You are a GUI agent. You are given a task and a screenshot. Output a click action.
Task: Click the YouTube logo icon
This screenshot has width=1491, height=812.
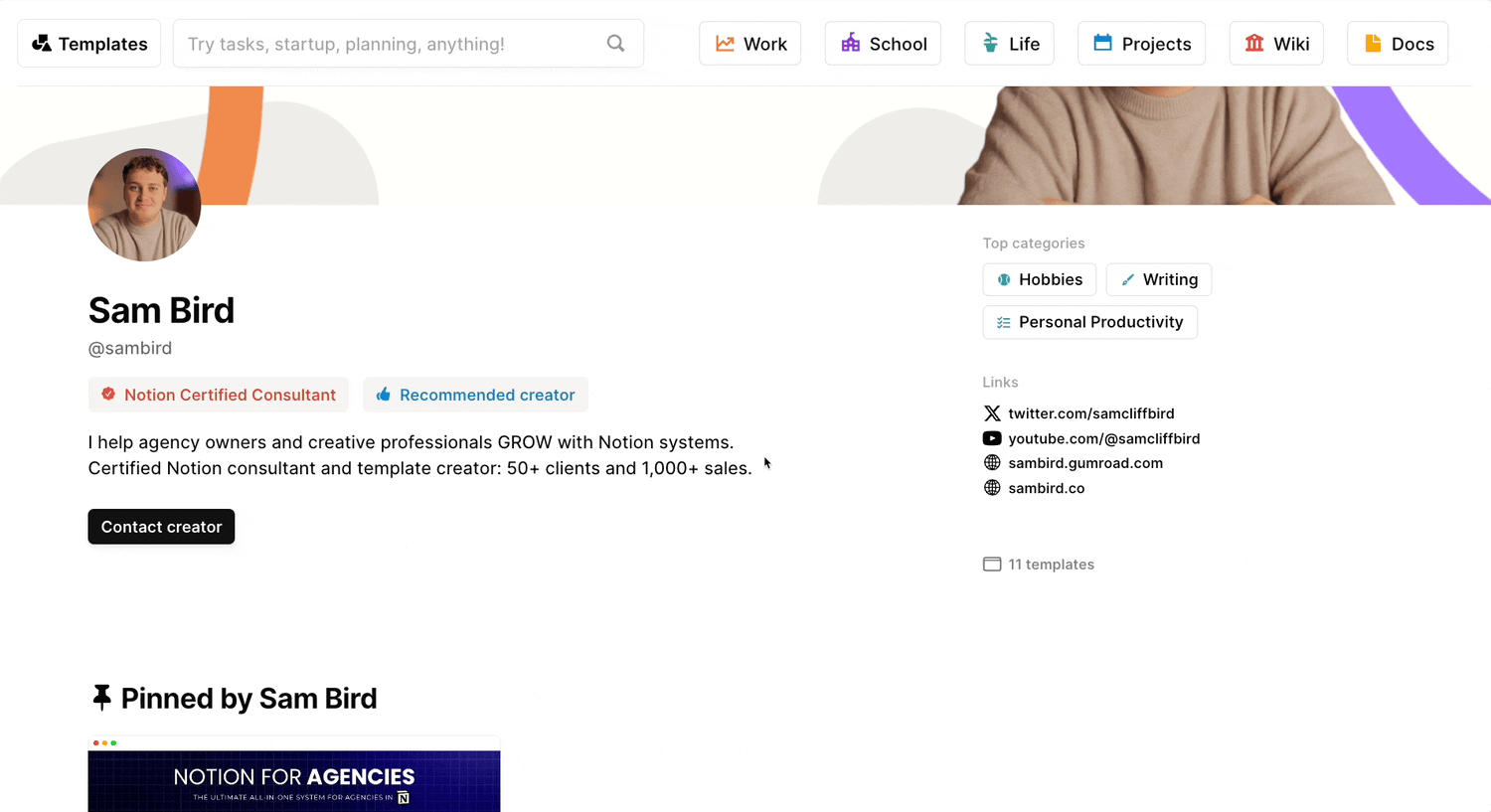(992, 438)
